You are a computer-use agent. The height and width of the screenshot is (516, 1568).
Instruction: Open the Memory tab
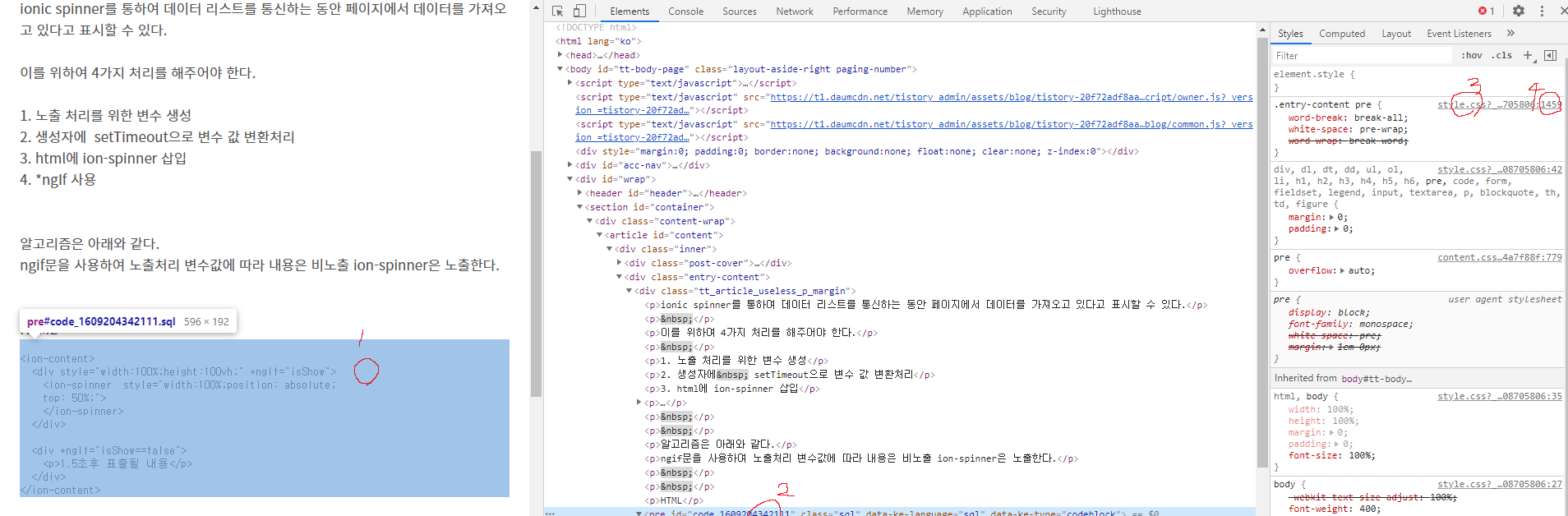click(925, 12)
